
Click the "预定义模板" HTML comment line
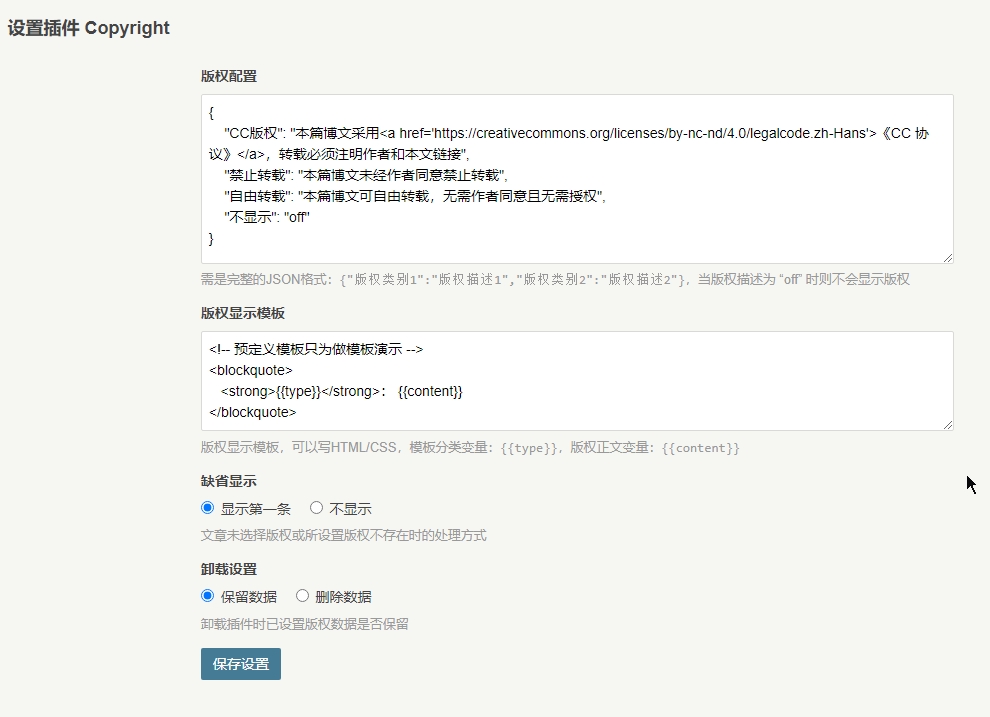click(x=316, y=349)
